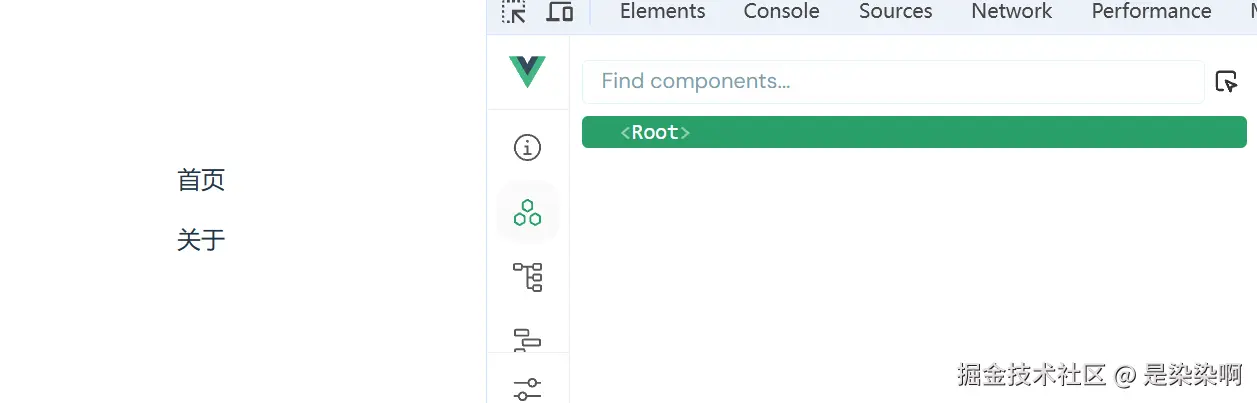Screen dimensions: 1257x403
Task: Select the Components hexagons icon
Action: pos(527,212)
